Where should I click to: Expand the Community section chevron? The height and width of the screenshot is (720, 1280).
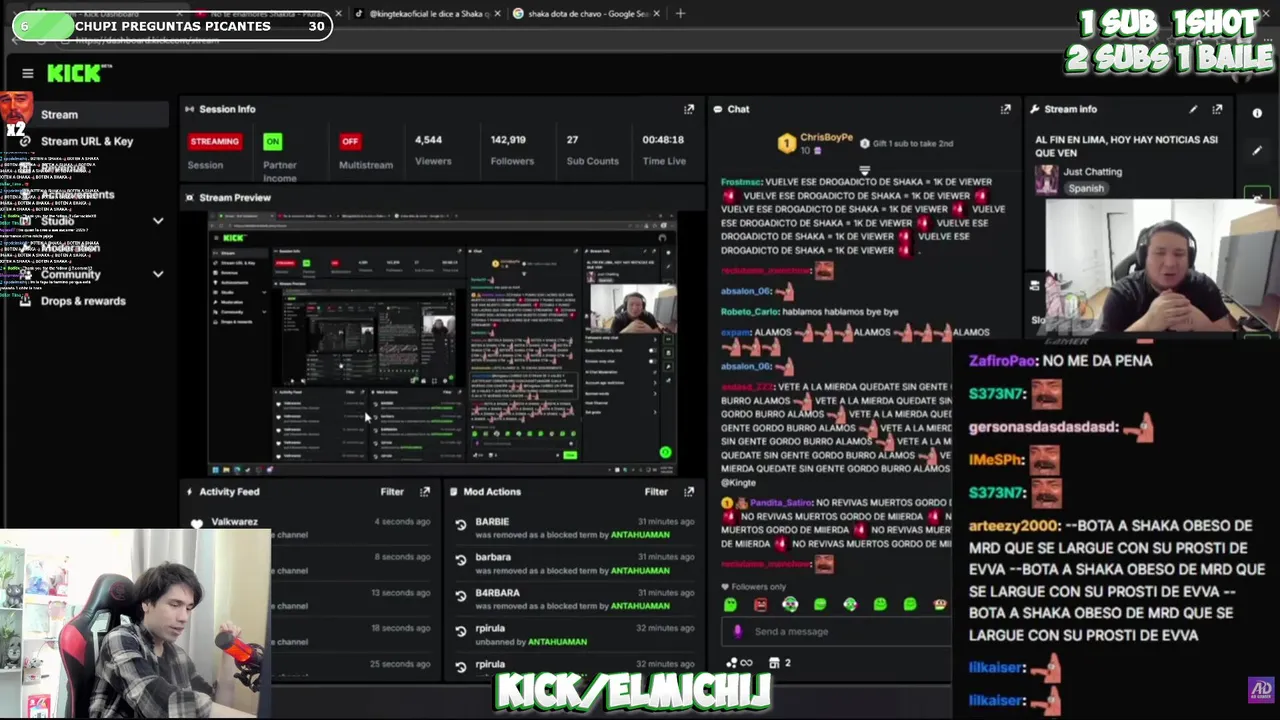point(158,274)
